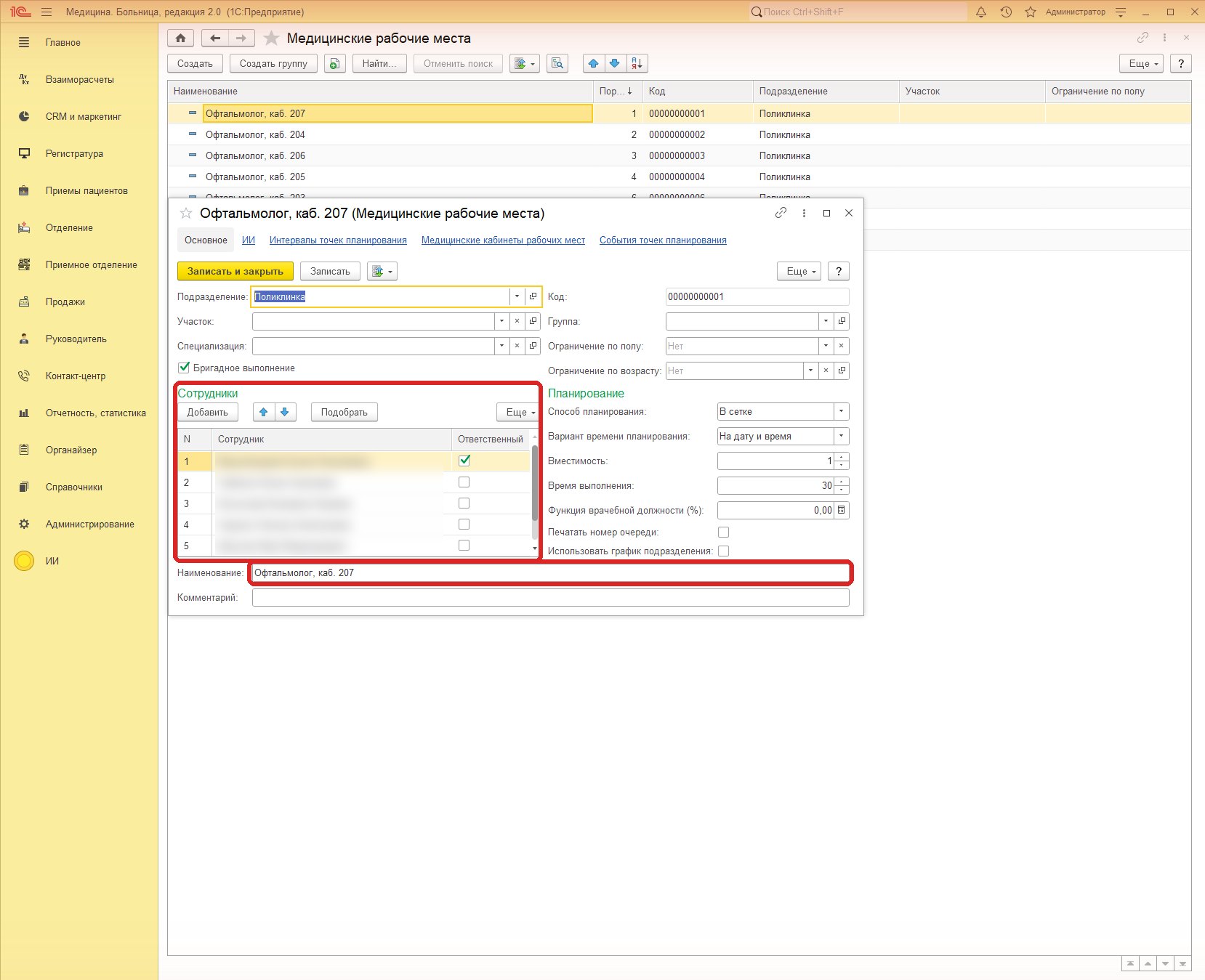Click the sort order icon in list toolbar
The image size is (1205, 980).
tap(637, 64)
